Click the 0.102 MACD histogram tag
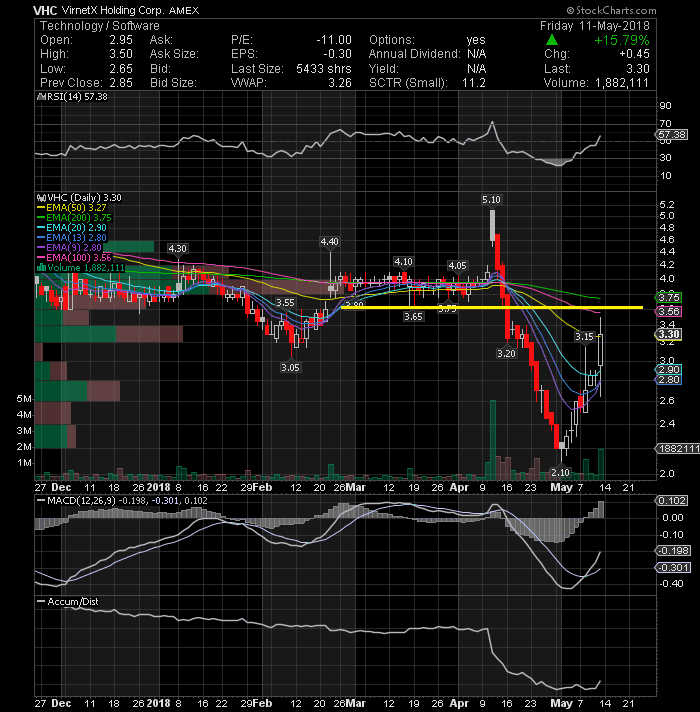The width and height of the screenshot is (700, 712). pos(672,500)
